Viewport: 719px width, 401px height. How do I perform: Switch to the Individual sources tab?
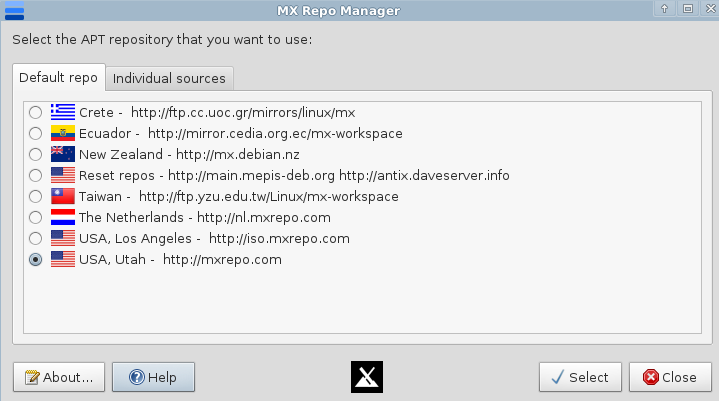click(169, 78)
